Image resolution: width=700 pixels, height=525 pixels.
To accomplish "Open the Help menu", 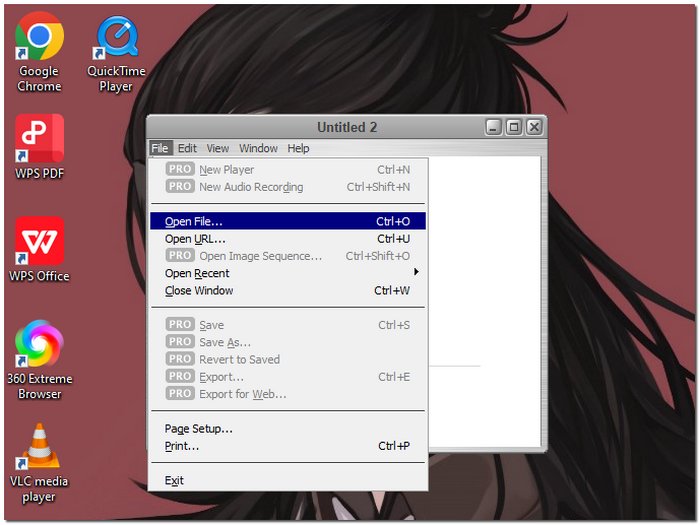I will click(x=298, y=148).
